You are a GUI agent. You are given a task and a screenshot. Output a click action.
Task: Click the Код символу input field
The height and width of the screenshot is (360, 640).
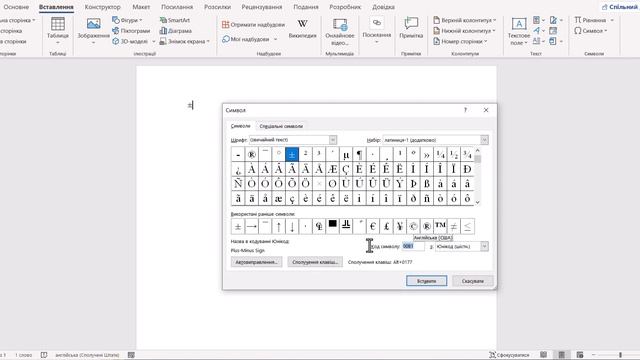(x=413, y=247)
